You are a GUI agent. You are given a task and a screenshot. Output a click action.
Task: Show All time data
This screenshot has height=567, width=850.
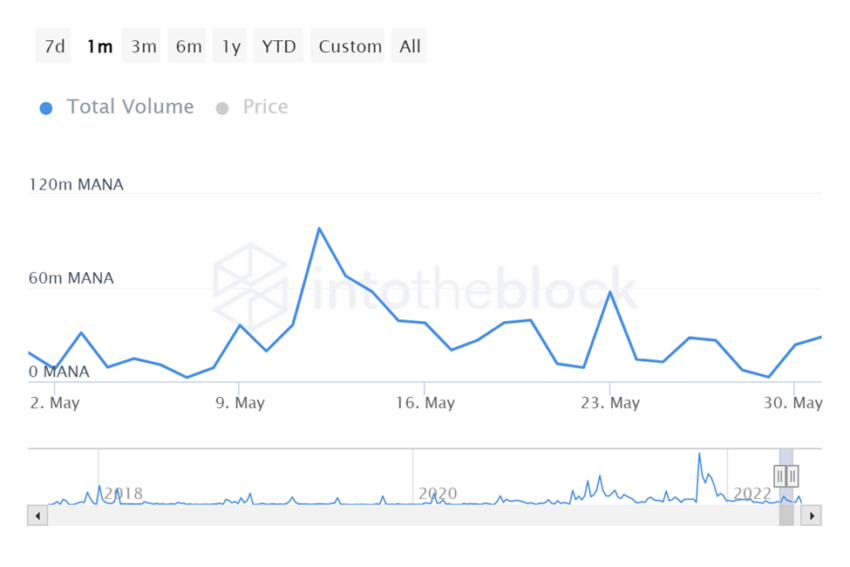409,46
